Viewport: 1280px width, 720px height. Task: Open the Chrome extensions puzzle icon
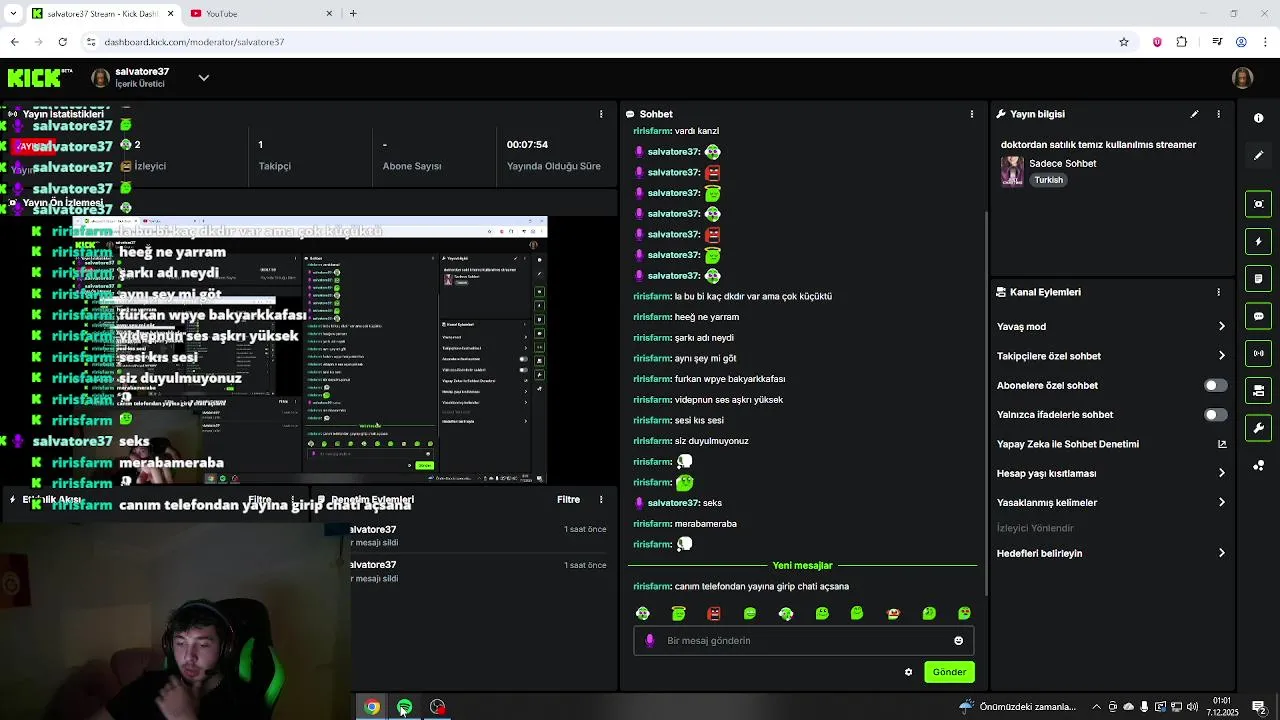click(x=1182, y=42)
